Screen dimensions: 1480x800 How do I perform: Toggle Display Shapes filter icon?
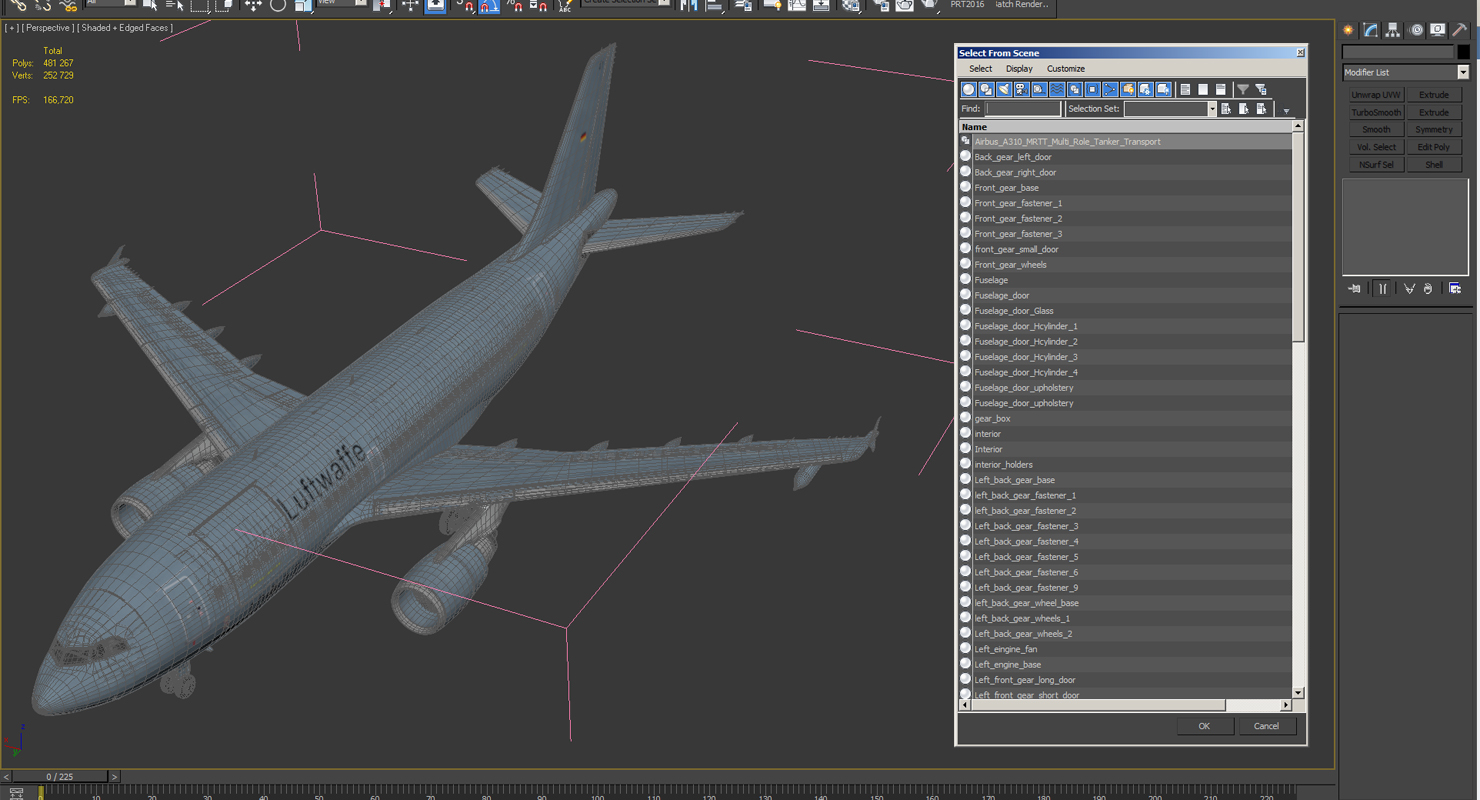pos(986,89)
